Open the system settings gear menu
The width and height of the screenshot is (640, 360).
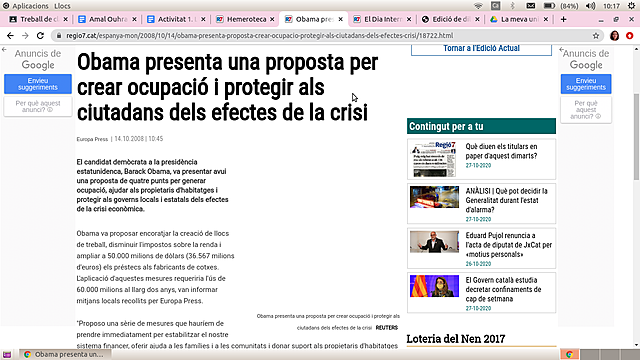pos(631,6)
